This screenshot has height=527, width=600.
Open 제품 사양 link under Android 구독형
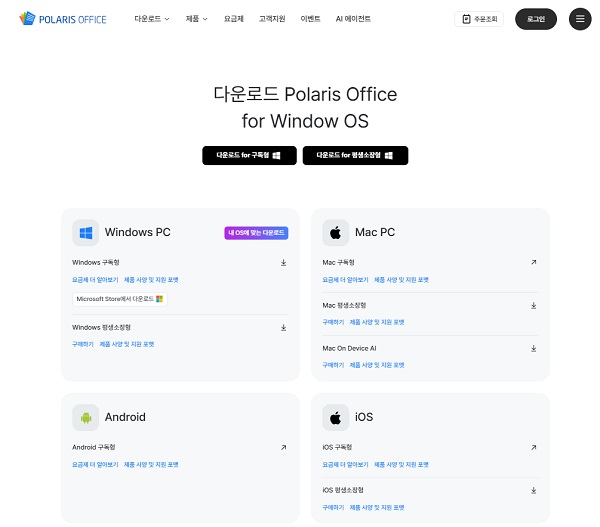click(x=151, y=465)
